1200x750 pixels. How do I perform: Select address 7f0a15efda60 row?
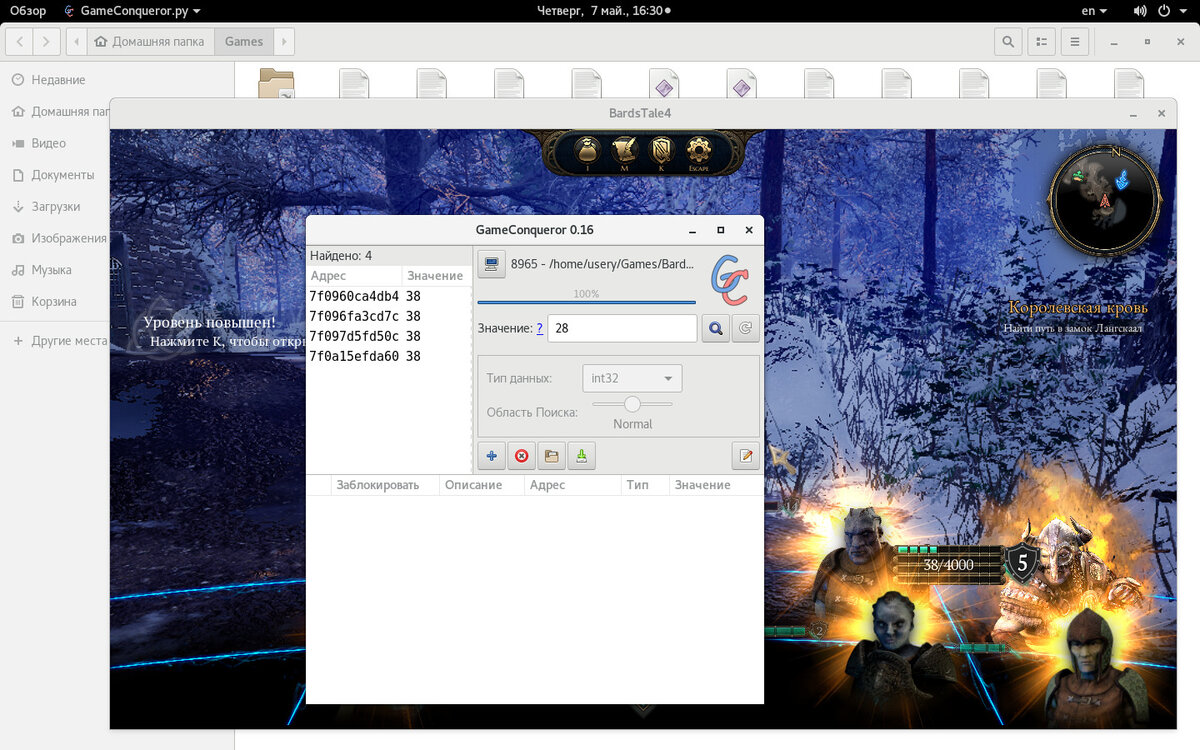coord(389,356)
